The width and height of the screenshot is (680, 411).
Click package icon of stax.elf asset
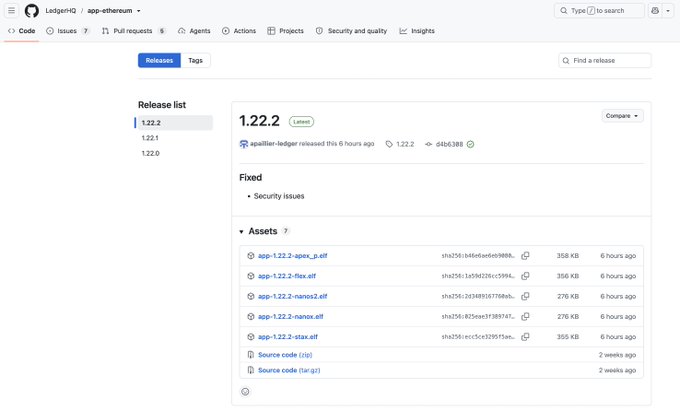[251, 337]
